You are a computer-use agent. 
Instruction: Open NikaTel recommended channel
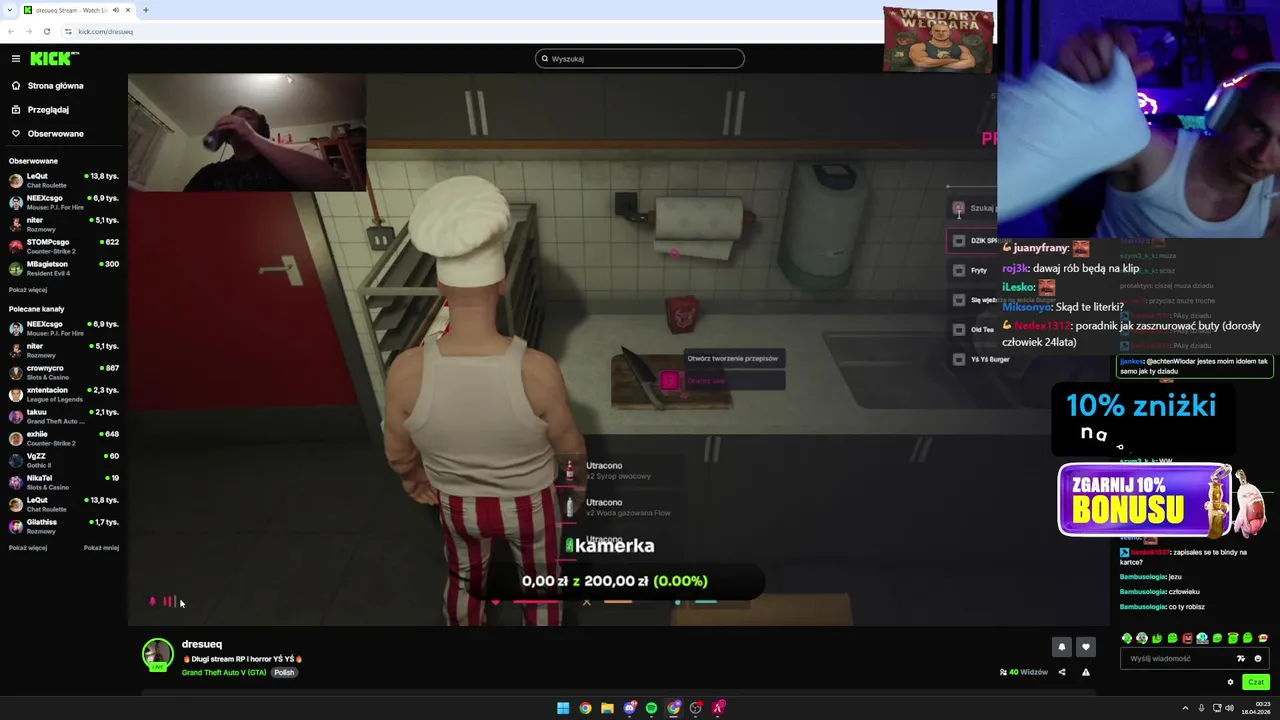[x=63, y=482]
